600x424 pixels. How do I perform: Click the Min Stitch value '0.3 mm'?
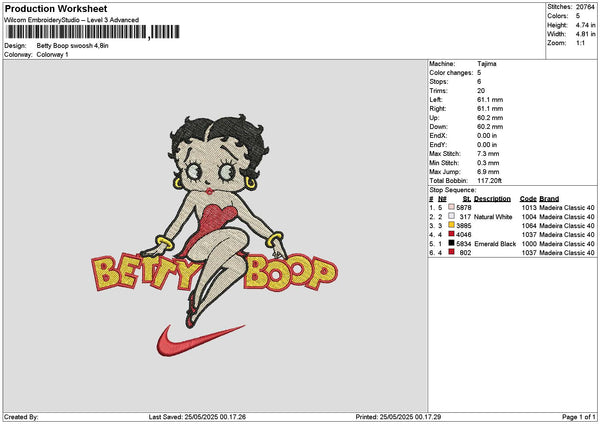pos(488,163)
